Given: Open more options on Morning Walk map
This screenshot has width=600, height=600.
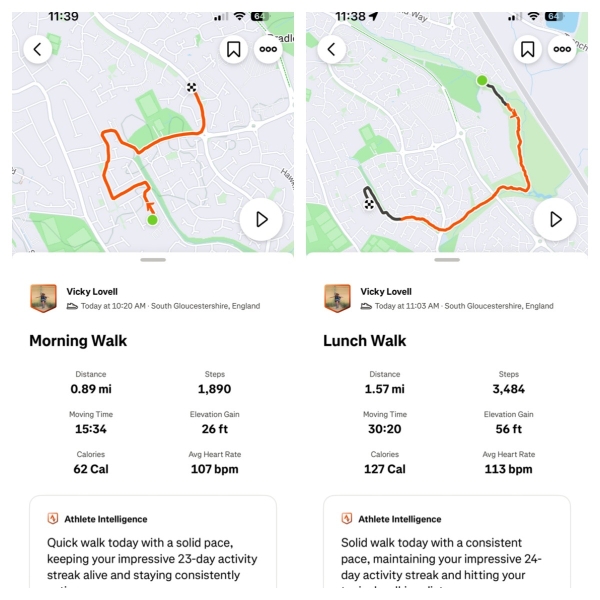Looking at the screenshot, I should 268,49.
